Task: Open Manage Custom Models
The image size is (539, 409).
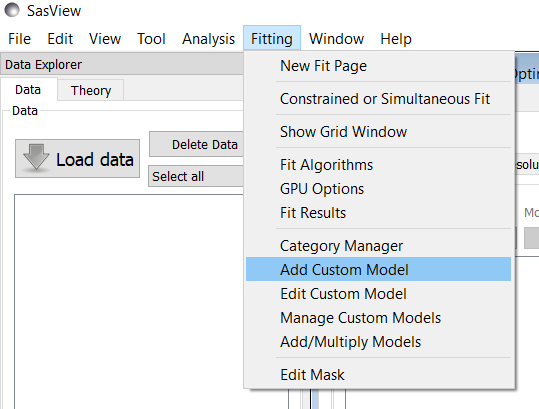Action: click(x=378, y=318)
